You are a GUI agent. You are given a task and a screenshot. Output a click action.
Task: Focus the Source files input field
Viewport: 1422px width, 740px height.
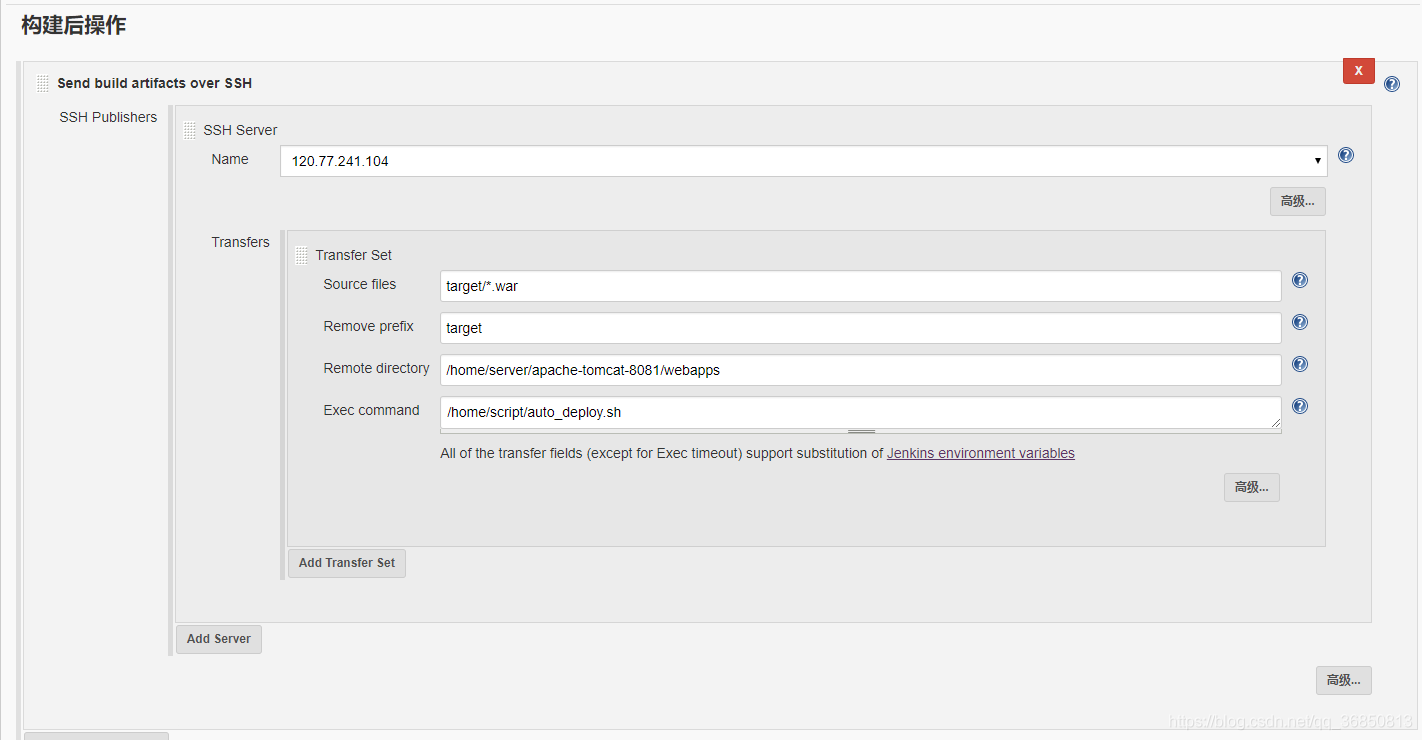pos(861,286)
